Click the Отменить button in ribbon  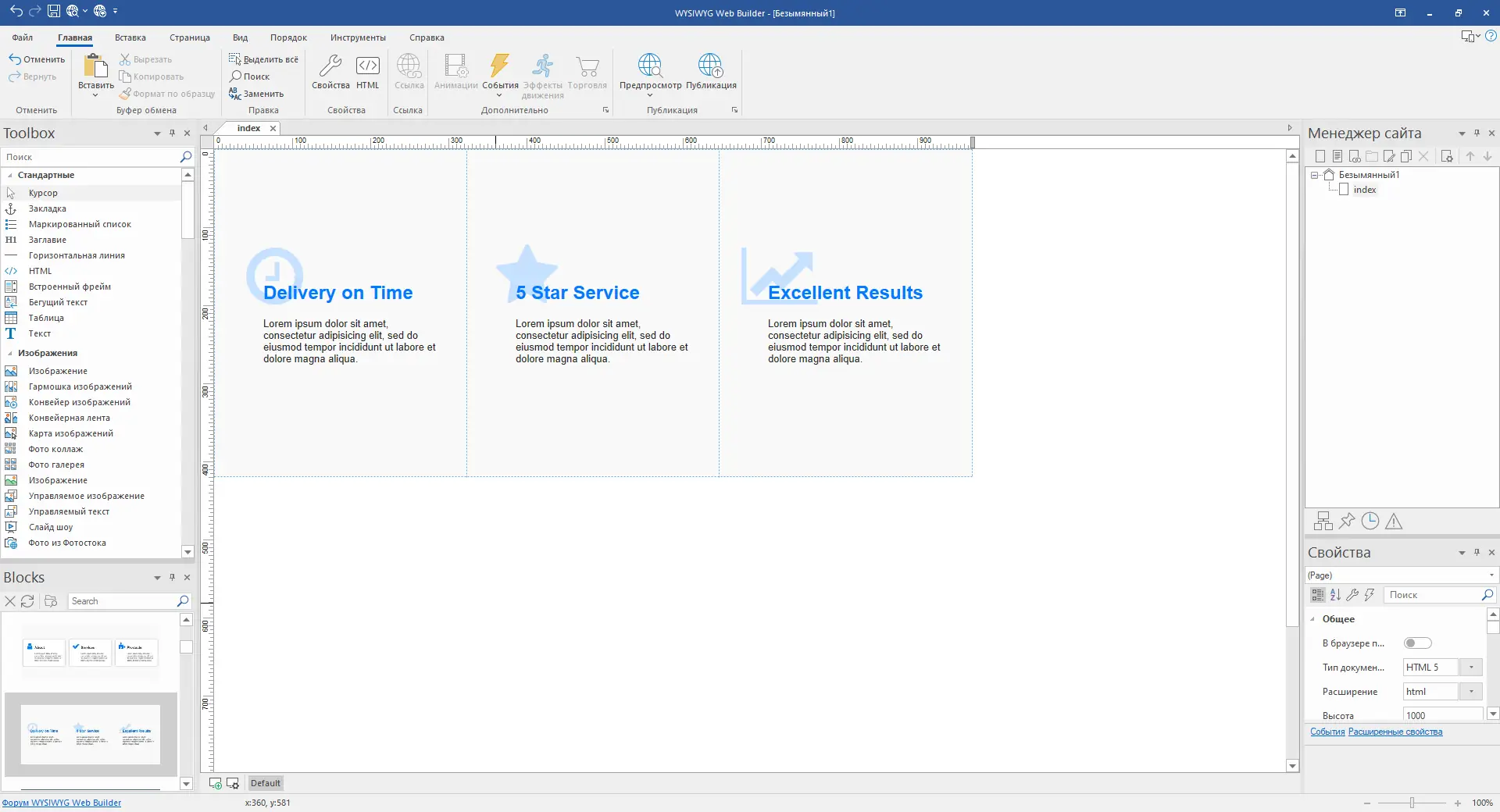37,59
